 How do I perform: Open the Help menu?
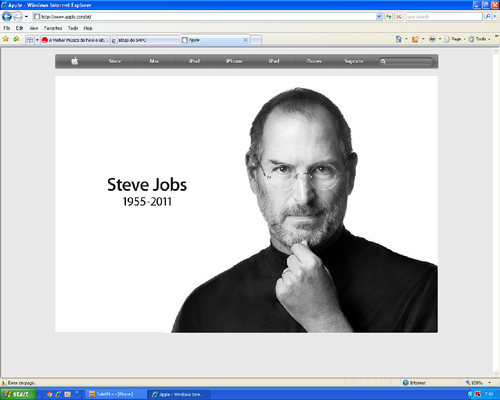tap(88, 28)
